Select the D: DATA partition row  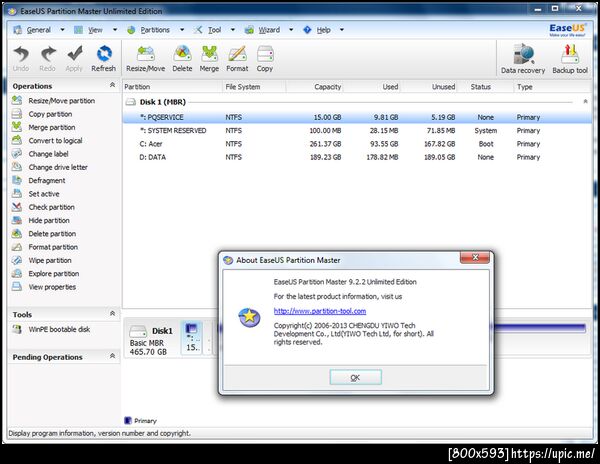point(357,157)
